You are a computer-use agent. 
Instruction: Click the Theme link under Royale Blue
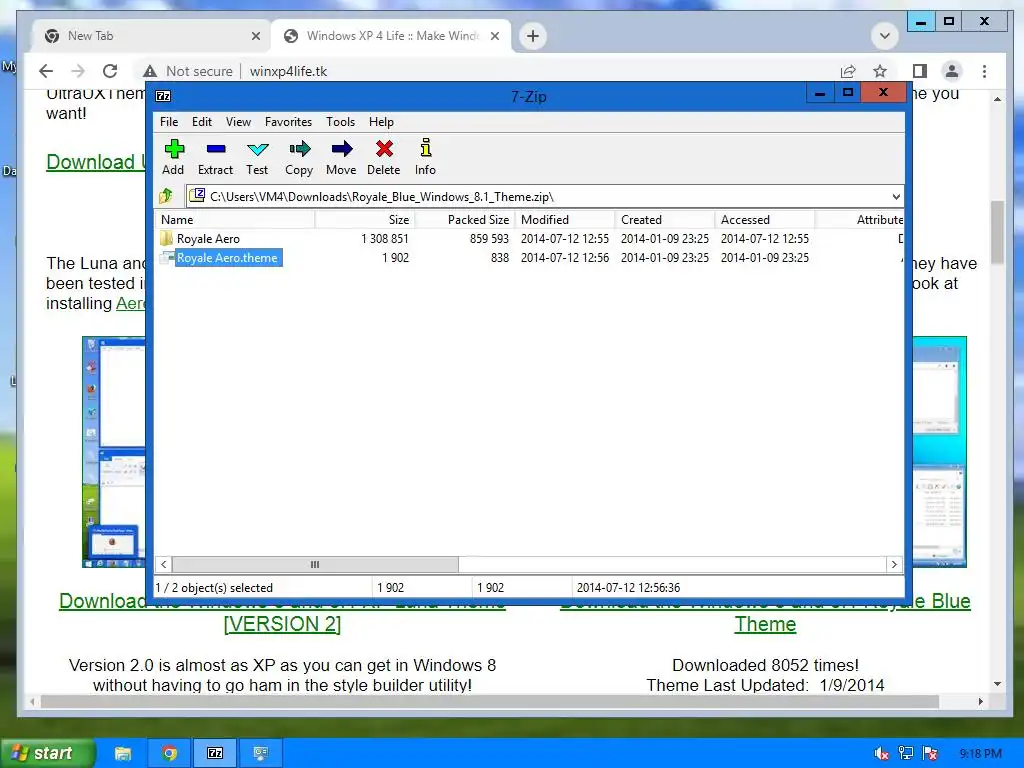765,624
